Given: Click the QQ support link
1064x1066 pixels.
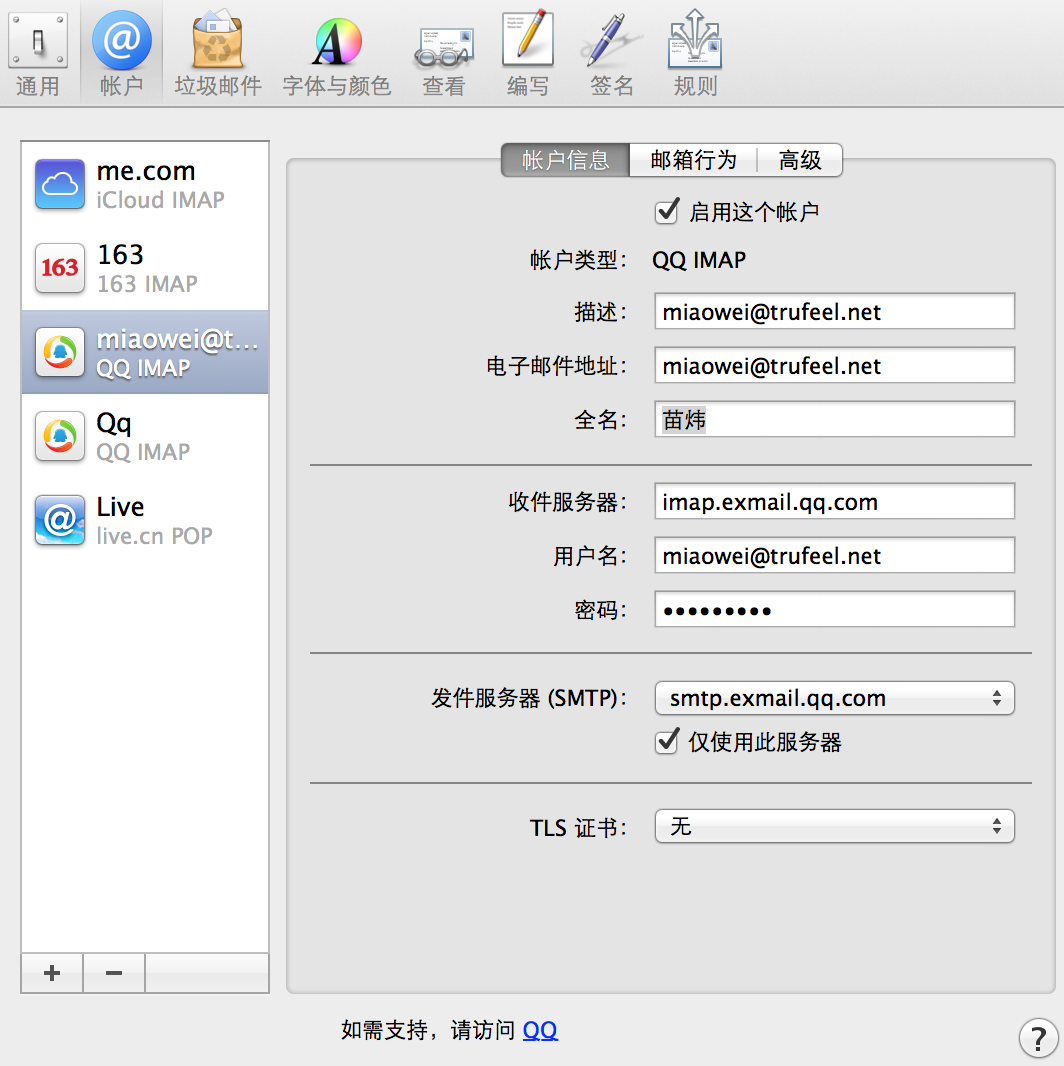Looking at the screenshot, I should 540,1029.
